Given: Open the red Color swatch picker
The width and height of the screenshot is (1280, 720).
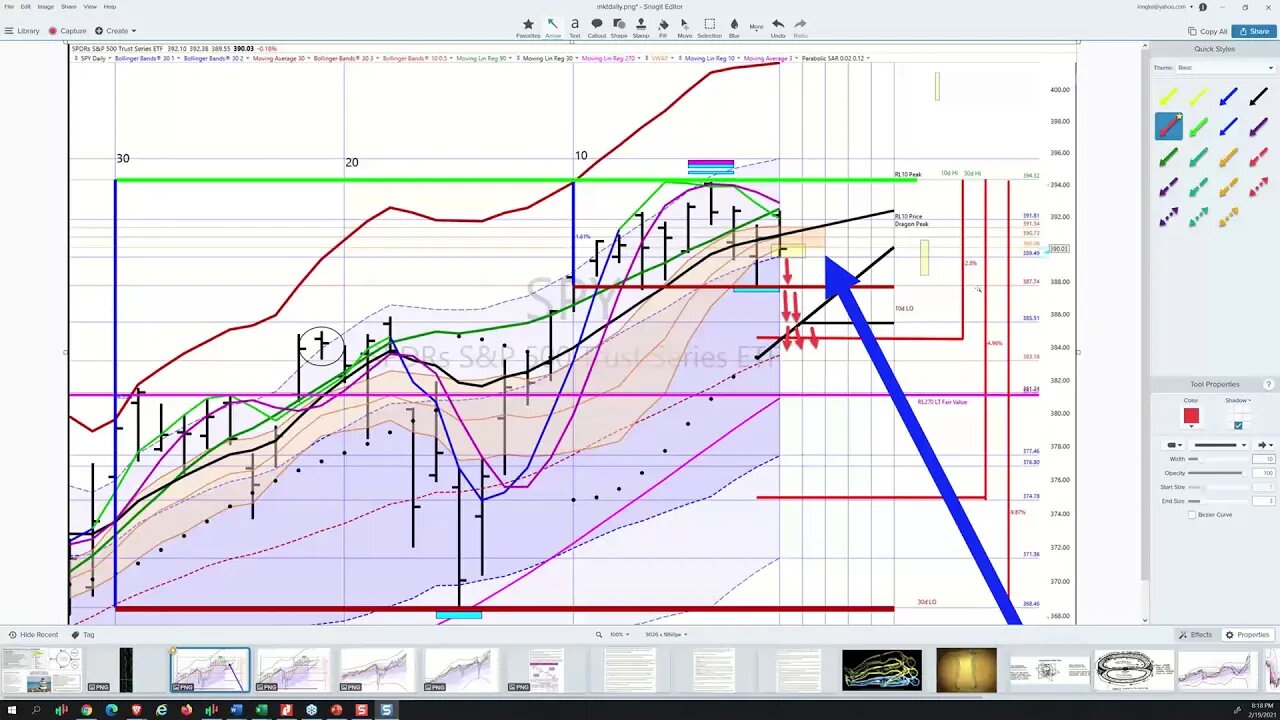Looking at the screenshot, I should pyautogui.click(x=1191, y=416).
